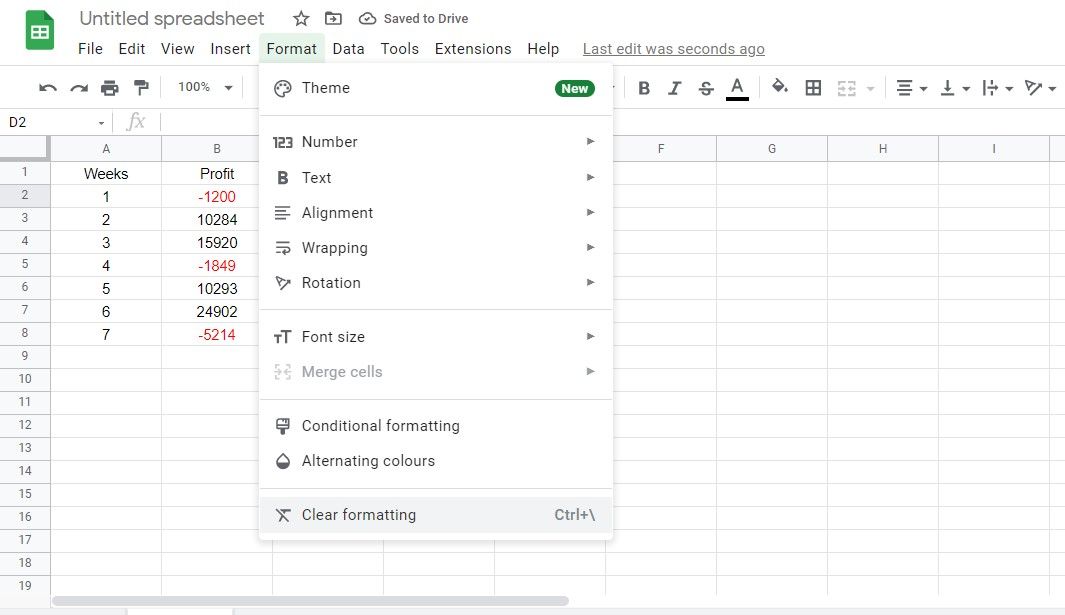Toggle bold formatting
The width and height of the screenshot is (1065, 615).
coord(644,88)
